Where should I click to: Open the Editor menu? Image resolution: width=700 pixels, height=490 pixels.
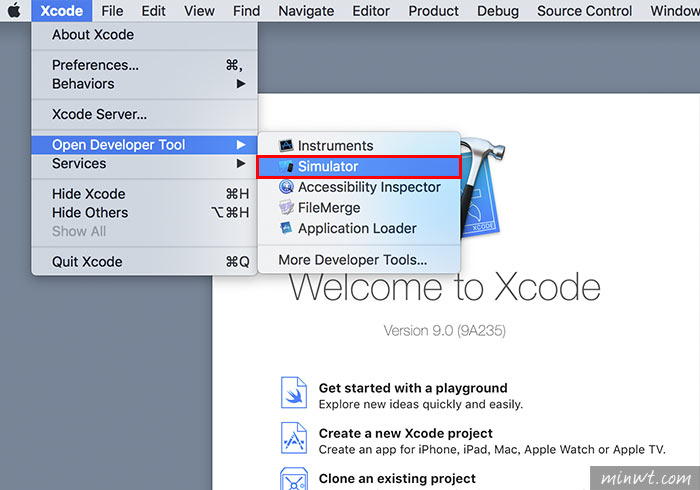click(x=371, y=11)
